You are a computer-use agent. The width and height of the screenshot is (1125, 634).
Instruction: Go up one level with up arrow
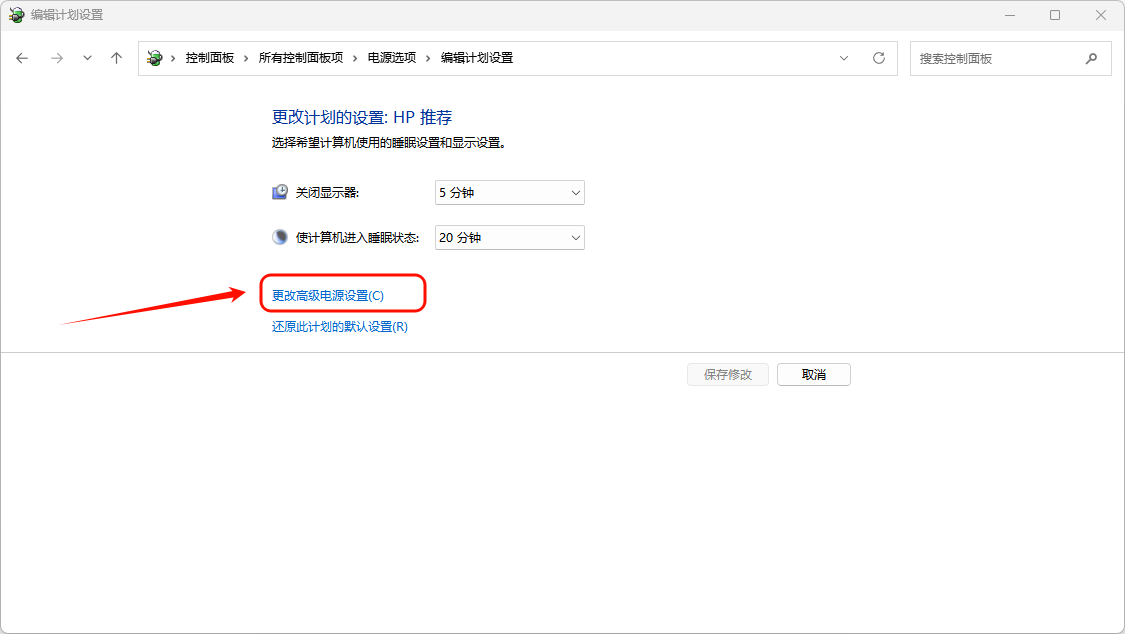tap(116, 58)
